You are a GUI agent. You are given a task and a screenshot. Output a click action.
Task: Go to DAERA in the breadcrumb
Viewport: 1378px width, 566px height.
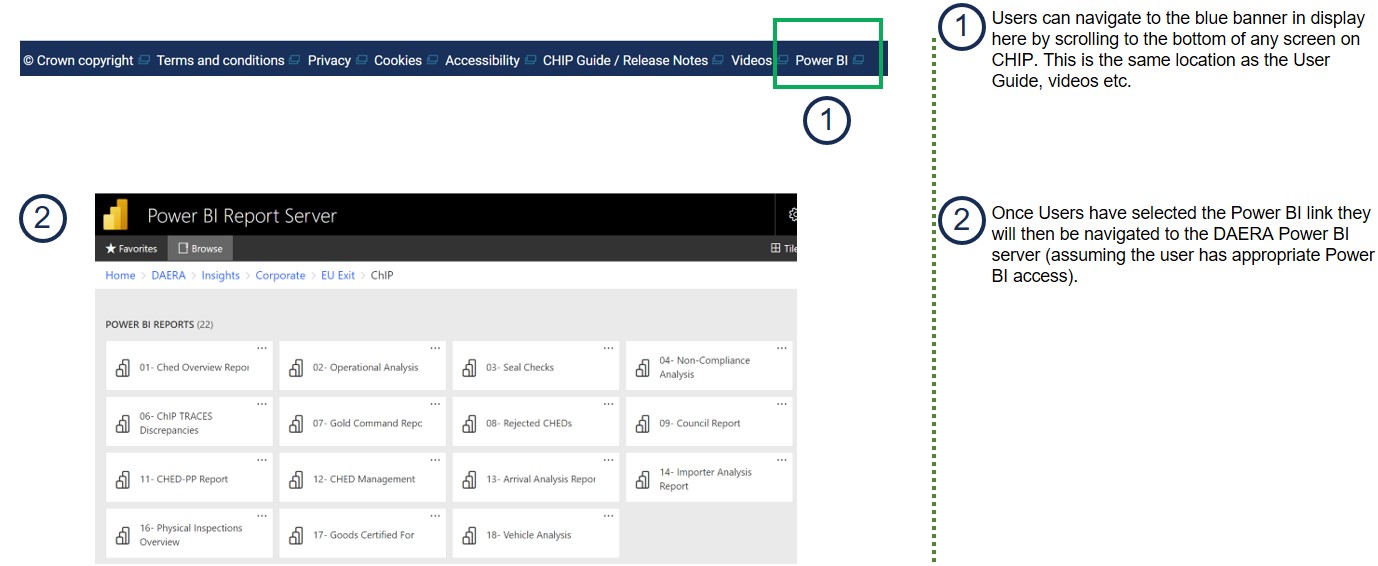tap(168, 276)
